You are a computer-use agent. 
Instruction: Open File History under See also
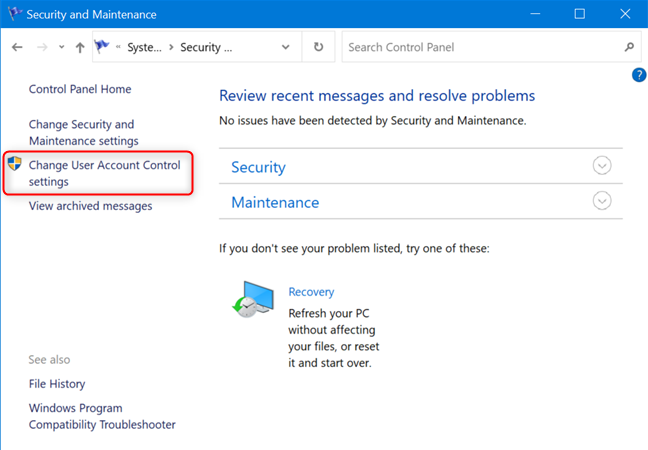click(57, 384)
